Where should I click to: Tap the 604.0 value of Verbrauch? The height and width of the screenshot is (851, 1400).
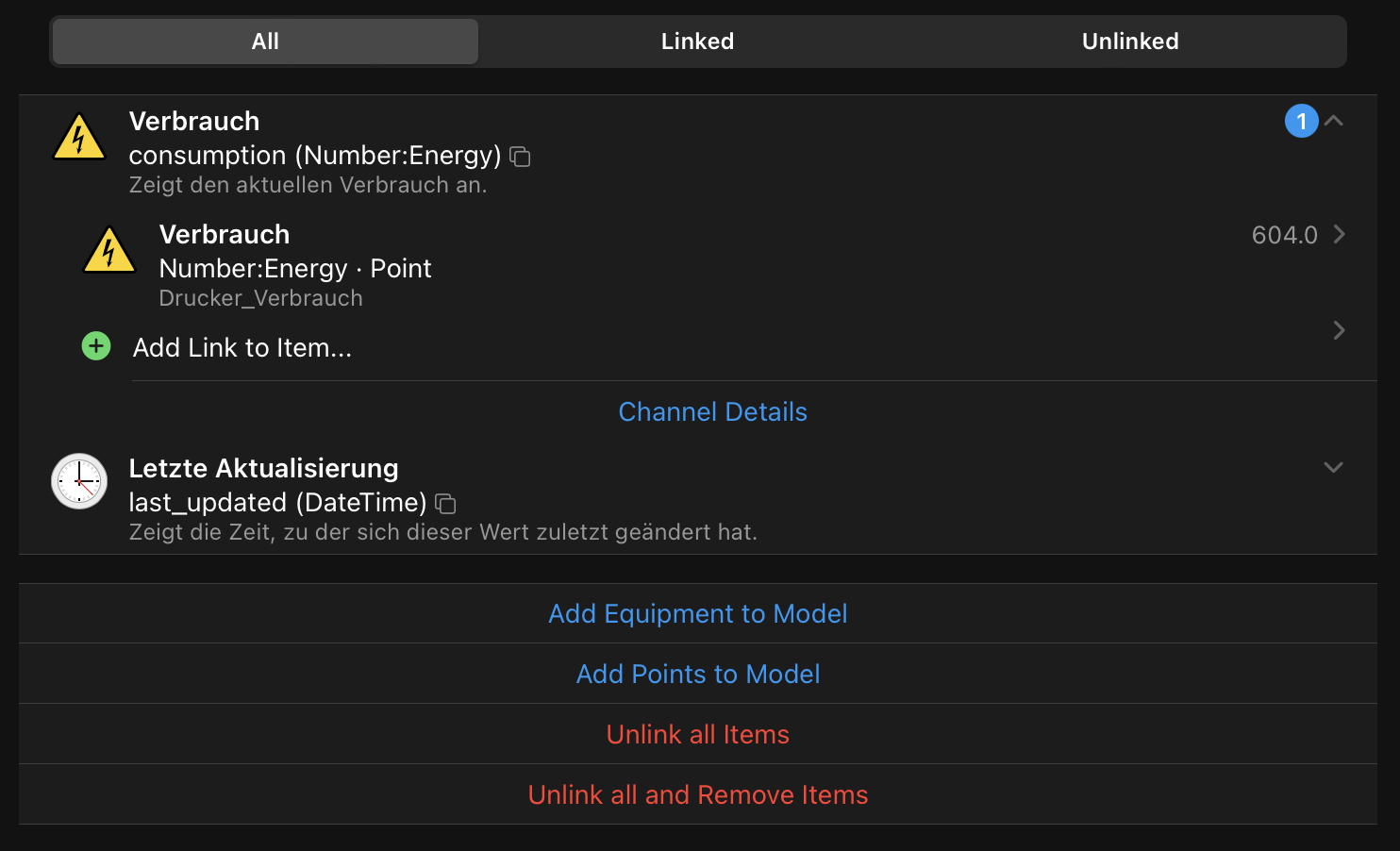click(1283, 235)
